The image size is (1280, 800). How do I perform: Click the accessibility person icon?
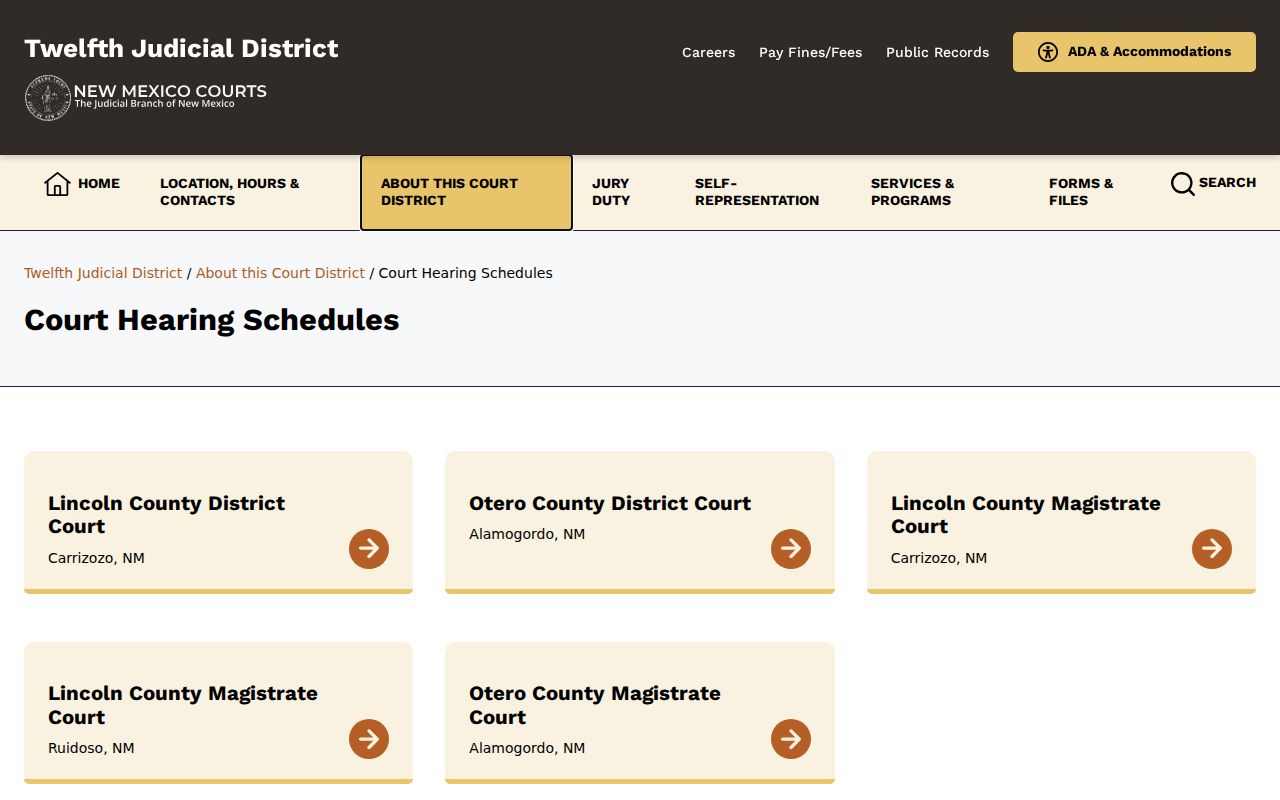click(x=1047, y=52)
